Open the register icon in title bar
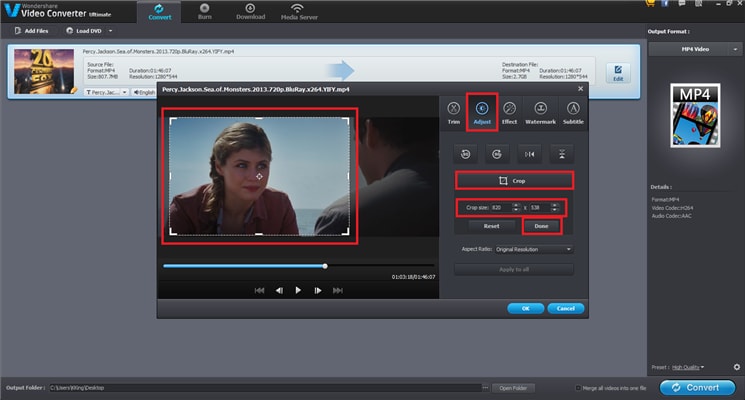745x400 pixels. coord(698,3)
